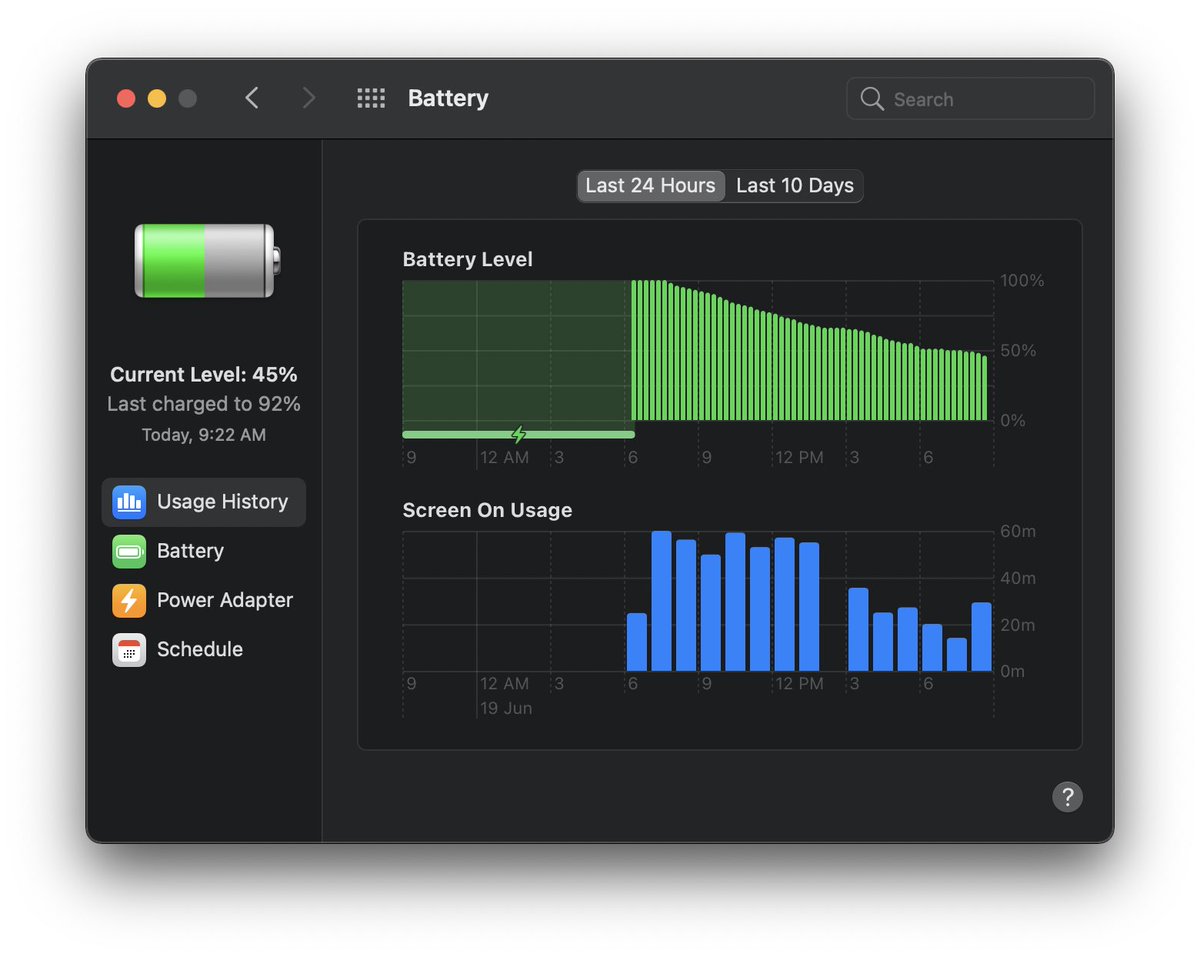Screen dimensions: 1200x957
Task: Switch to Last 10 Days tab
Action: coord(795,186)
